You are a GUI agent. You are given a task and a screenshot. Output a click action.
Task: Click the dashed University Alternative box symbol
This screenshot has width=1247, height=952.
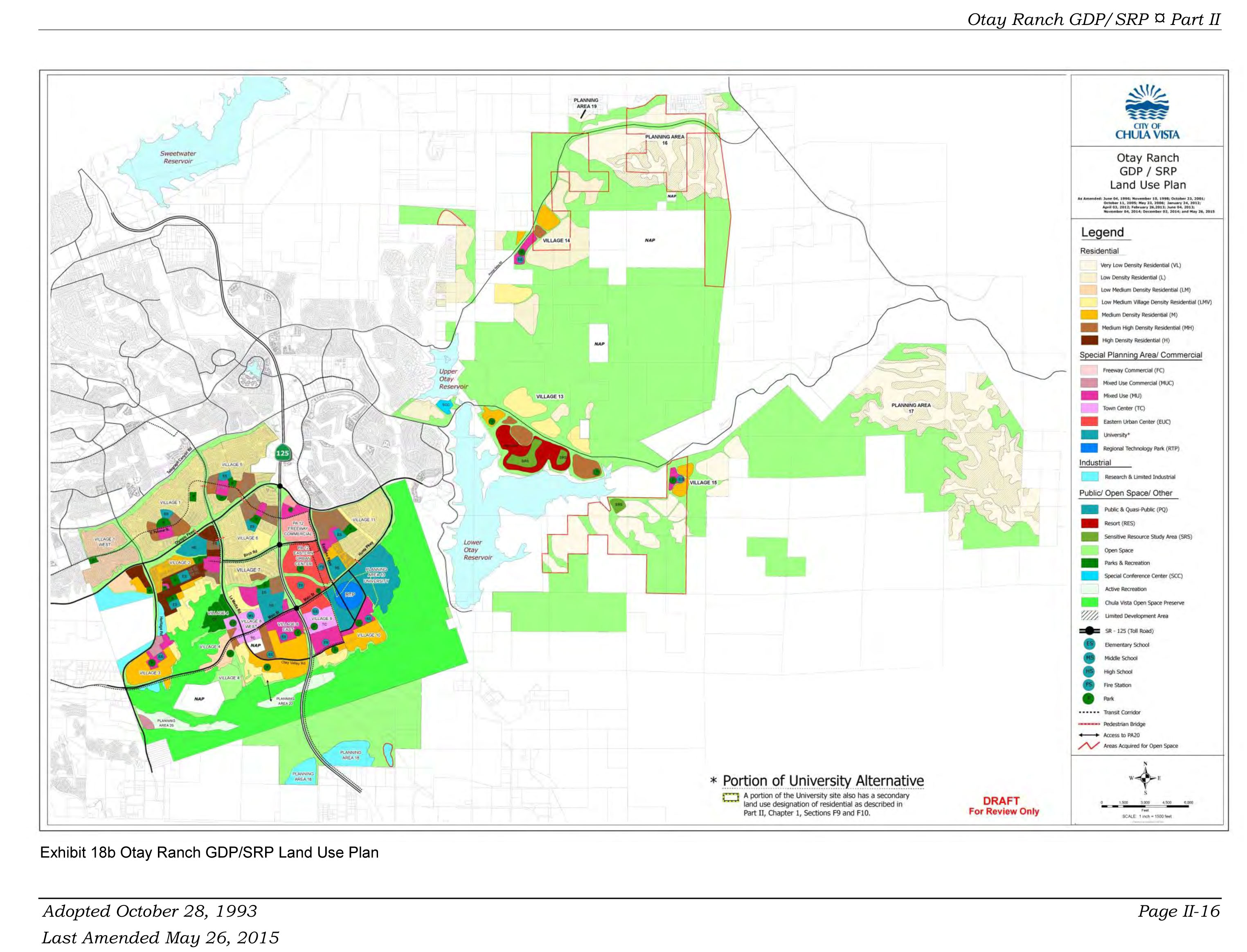[x=730, y=797]
